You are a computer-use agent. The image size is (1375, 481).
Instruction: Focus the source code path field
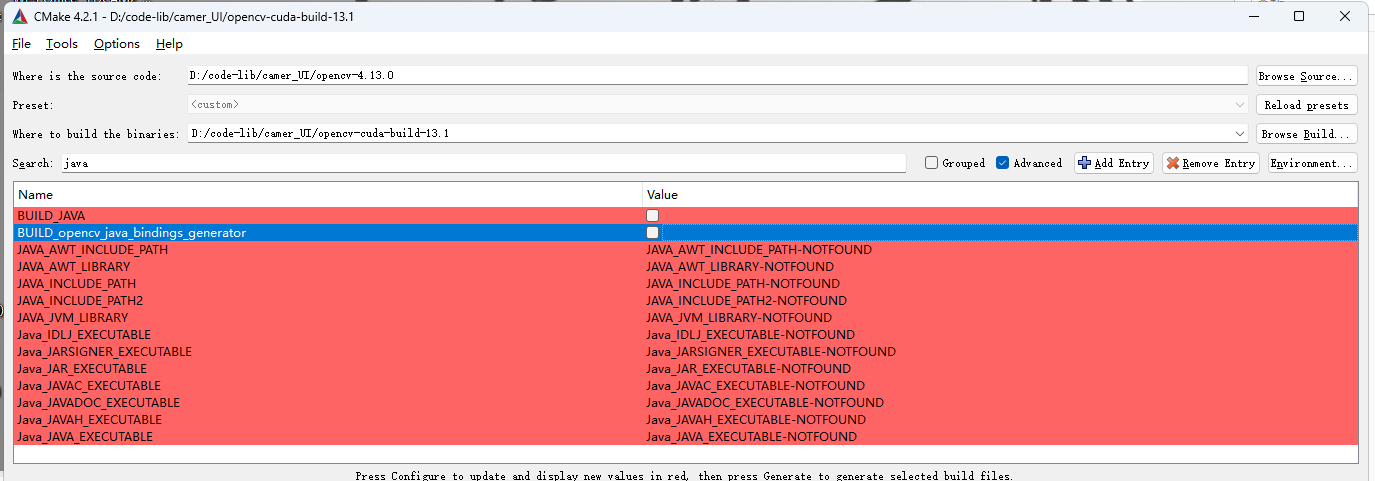pos(718,75)
